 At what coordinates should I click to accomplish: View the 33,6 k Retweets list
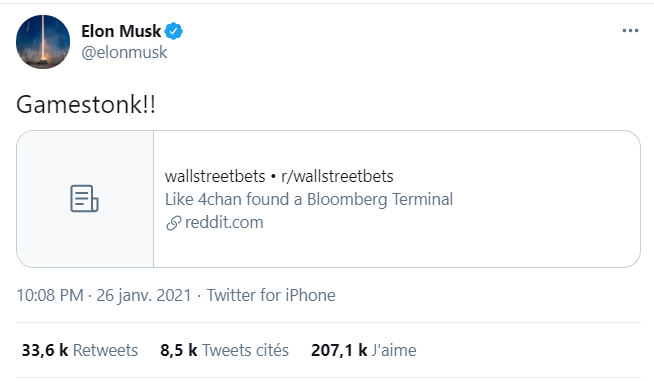(x=80, y=350)
